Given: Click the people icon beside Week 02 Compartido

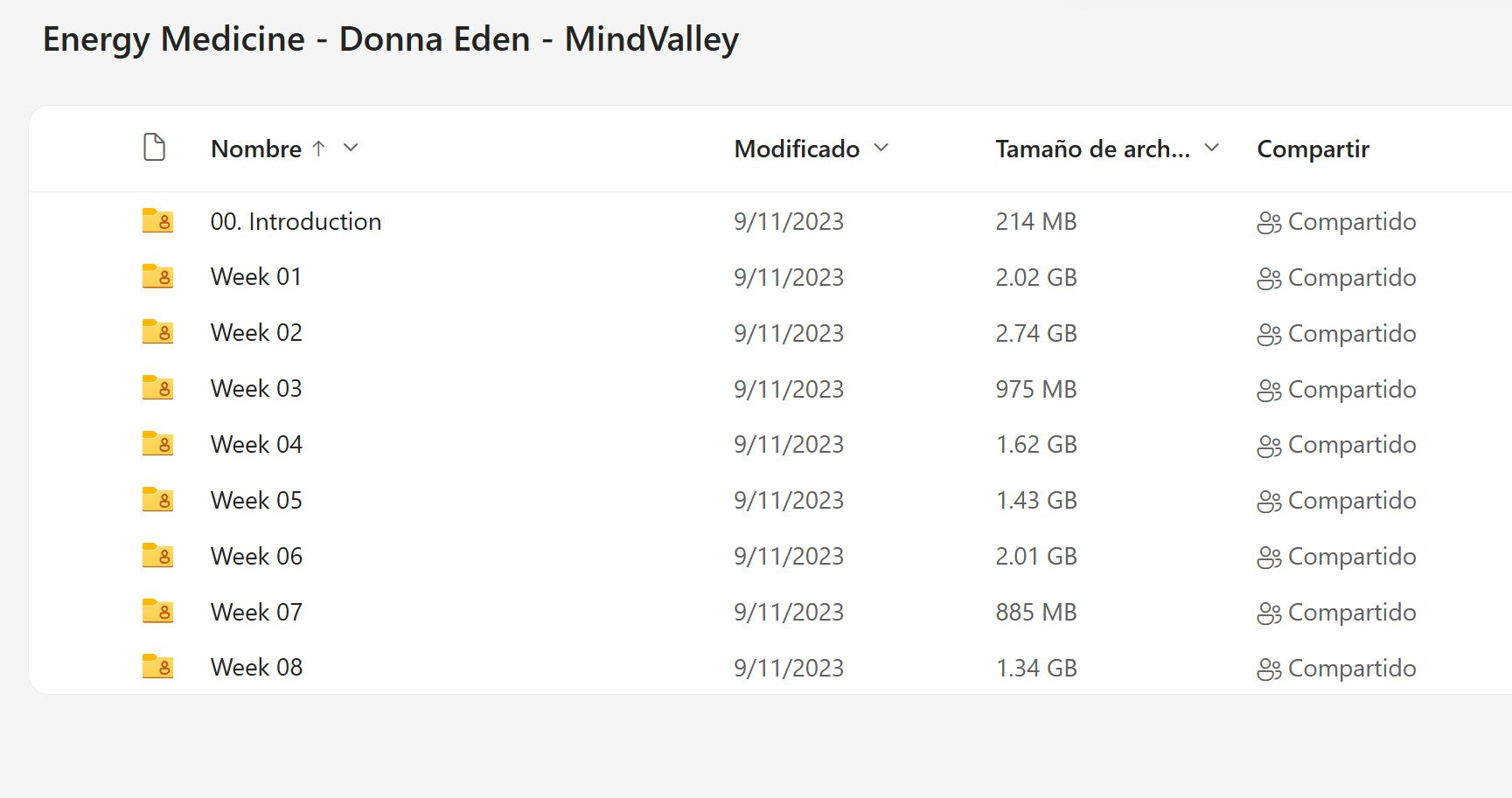Looking at the screenshot, I should click(x=1269, y=334).
